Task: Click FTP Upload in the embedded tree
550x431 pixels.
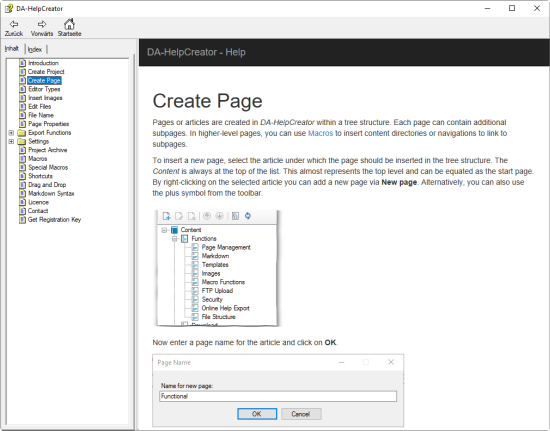Action: coord(217,291)
